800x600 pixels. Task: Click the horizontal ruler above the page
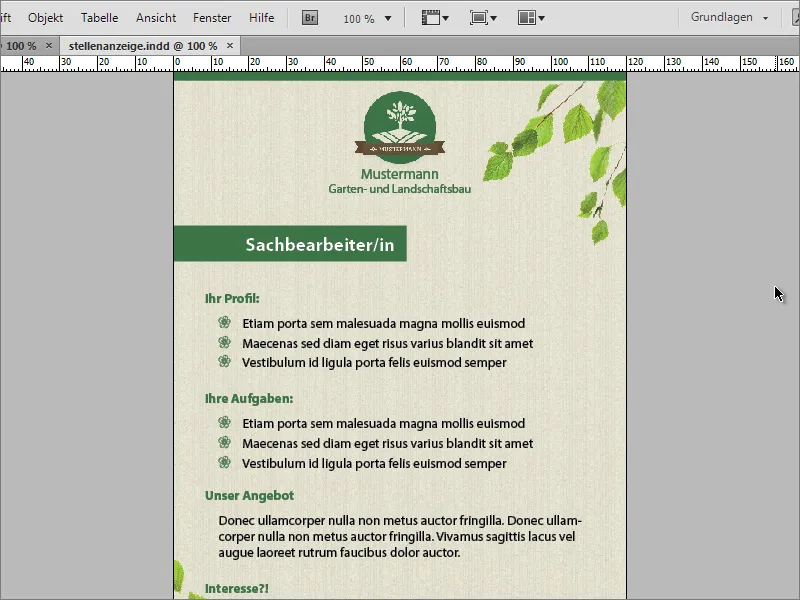400,62
